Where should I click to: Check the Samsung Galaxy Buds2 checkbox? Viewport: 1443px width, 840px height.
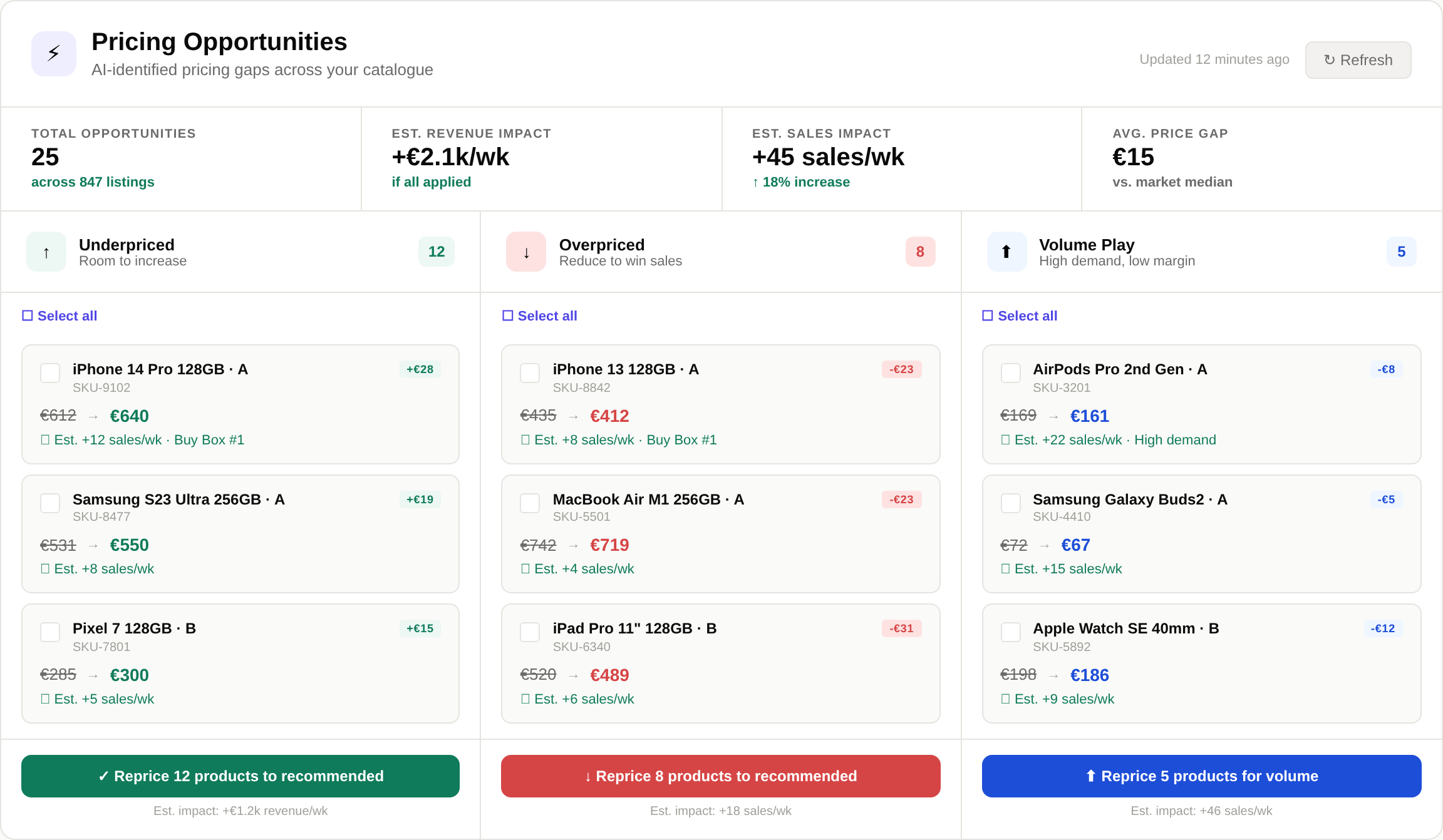pyautogui.click(x=1010, y=503)
